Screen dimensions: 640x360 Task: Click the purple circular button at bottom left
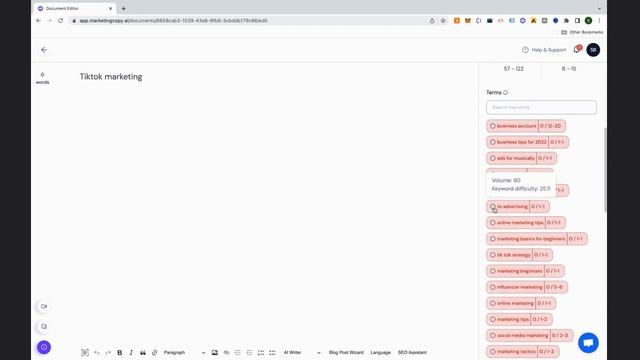pyautogui.click(x=44, y=347)
